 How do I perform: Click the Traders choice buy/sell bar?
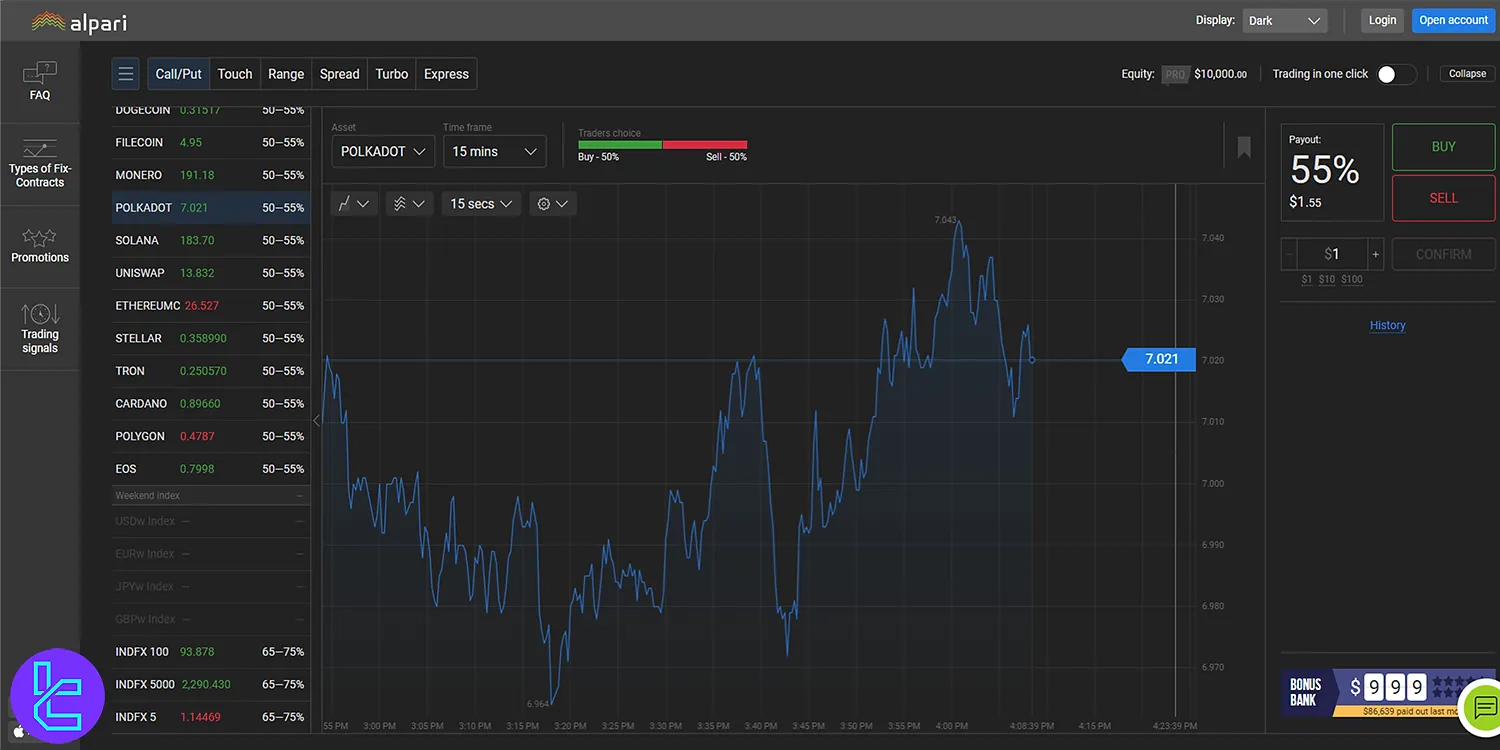click(x=662, y=145)
